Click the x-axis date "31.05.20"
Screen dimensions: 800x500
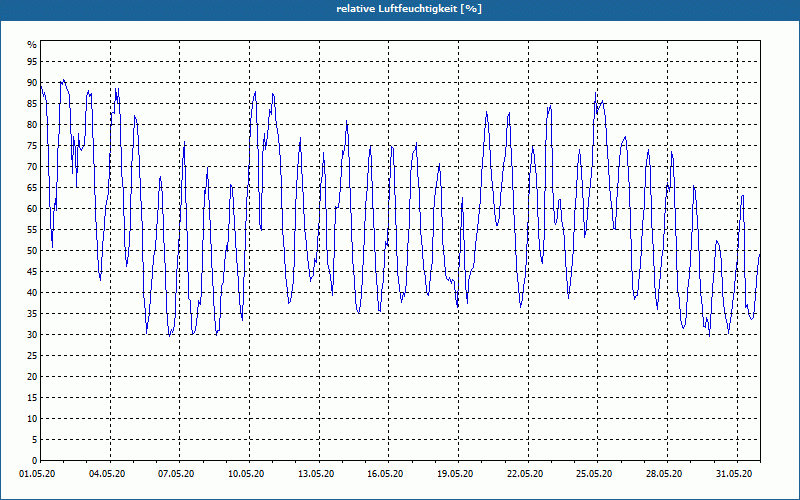pos(734,474)
